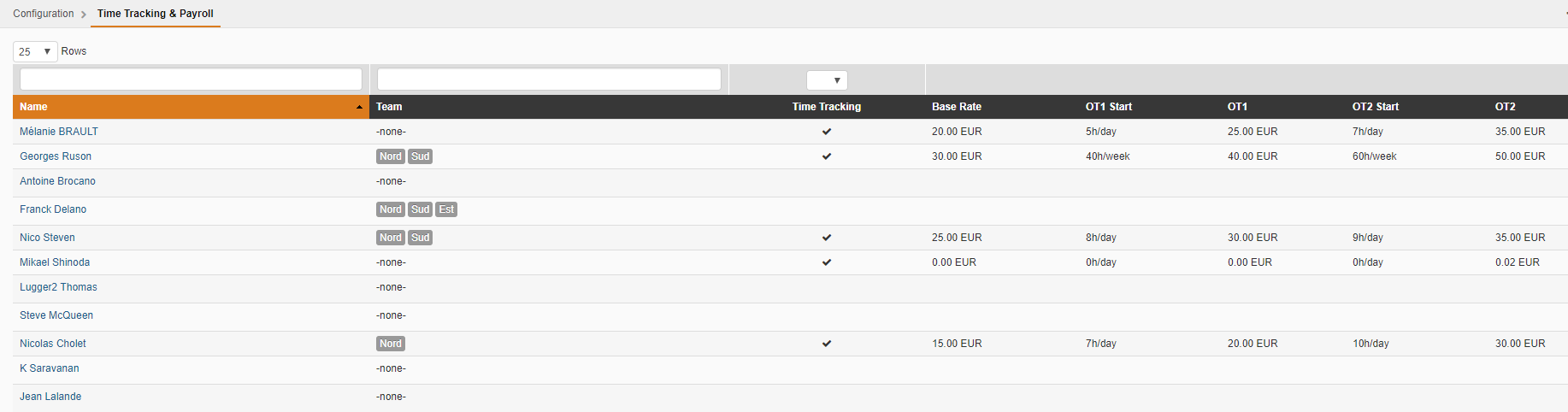The height and width of the screenshot is (412, 1568).
Task: Sort by the Base Rate column header
Action: tap(957, 107)
